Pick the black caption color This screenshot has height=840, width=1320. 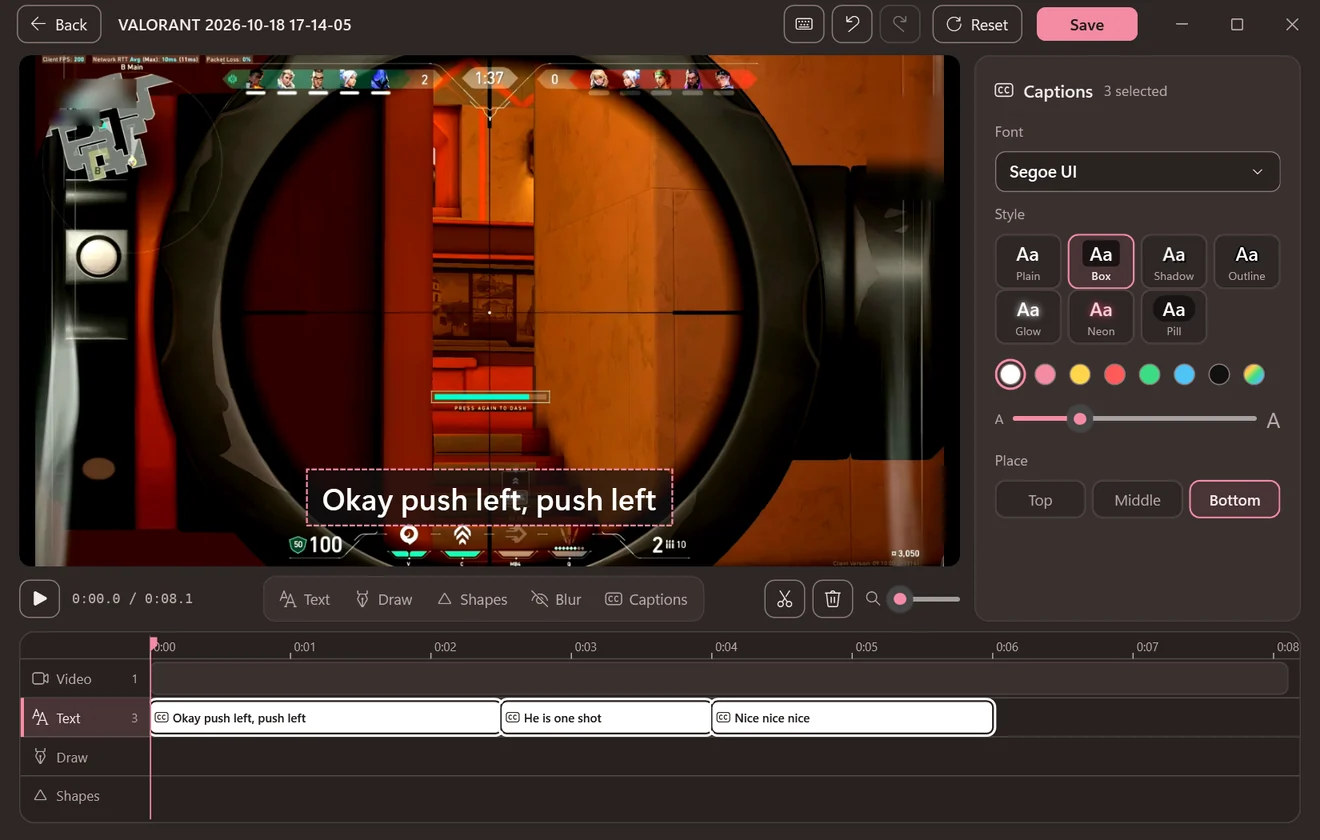coord(1219,374)
